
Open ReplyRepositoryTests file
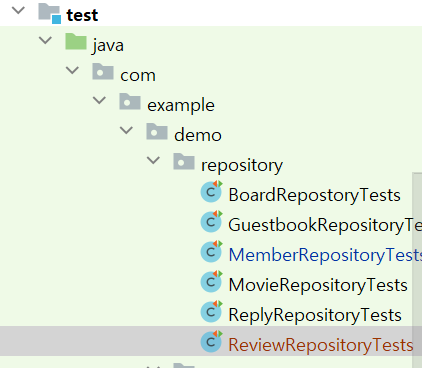click(315, 315)
